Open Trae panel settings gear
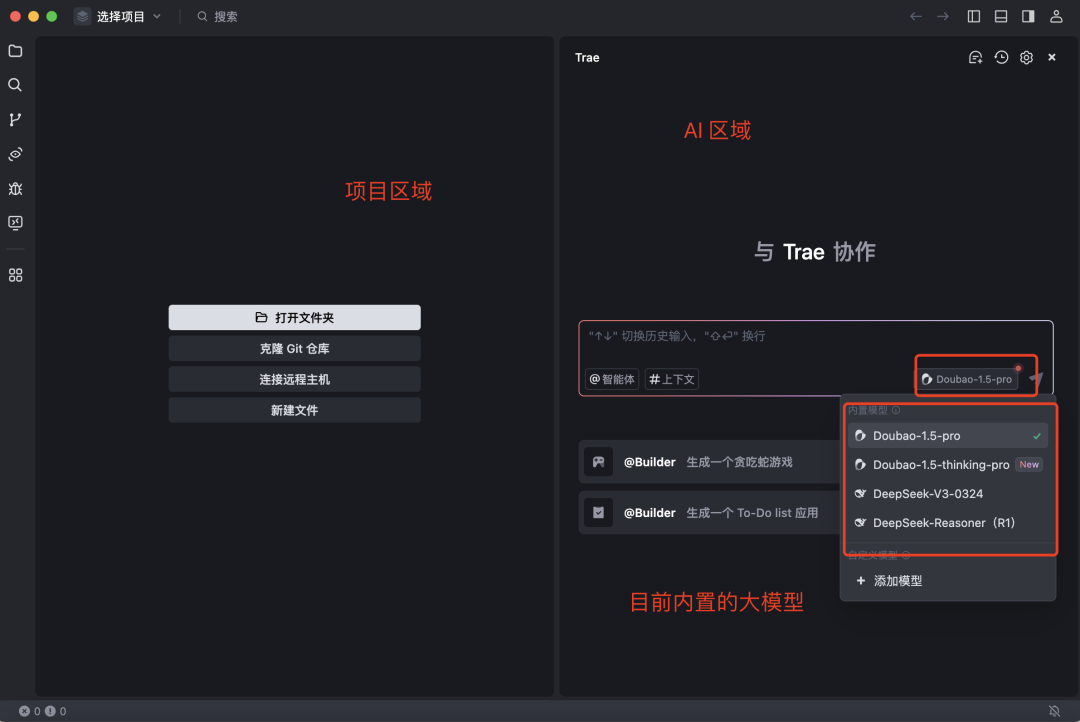The height and width of the screenshot is (722, 1080). tap(1026, 57)
